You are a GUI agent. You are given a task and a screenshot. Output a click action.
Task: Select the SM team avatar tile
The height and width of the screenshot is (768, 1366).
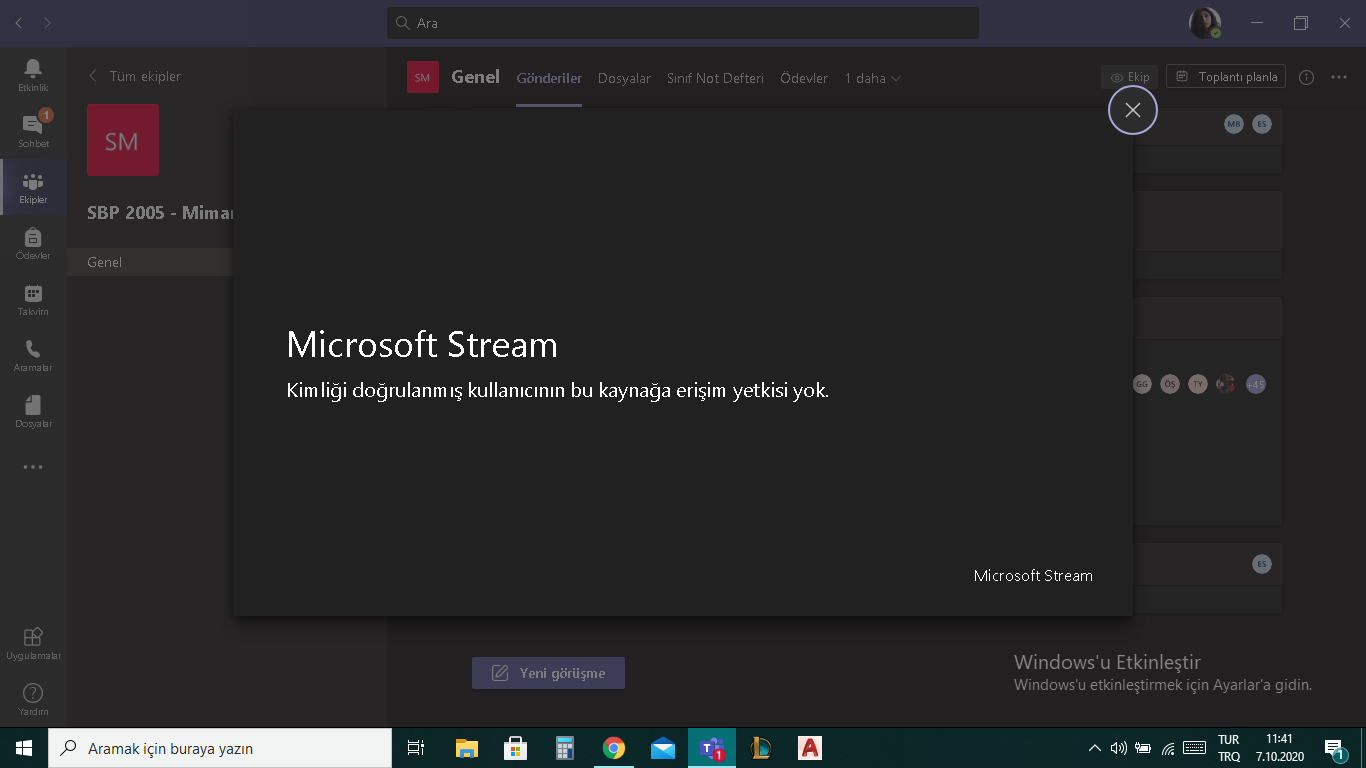(123, 140)
